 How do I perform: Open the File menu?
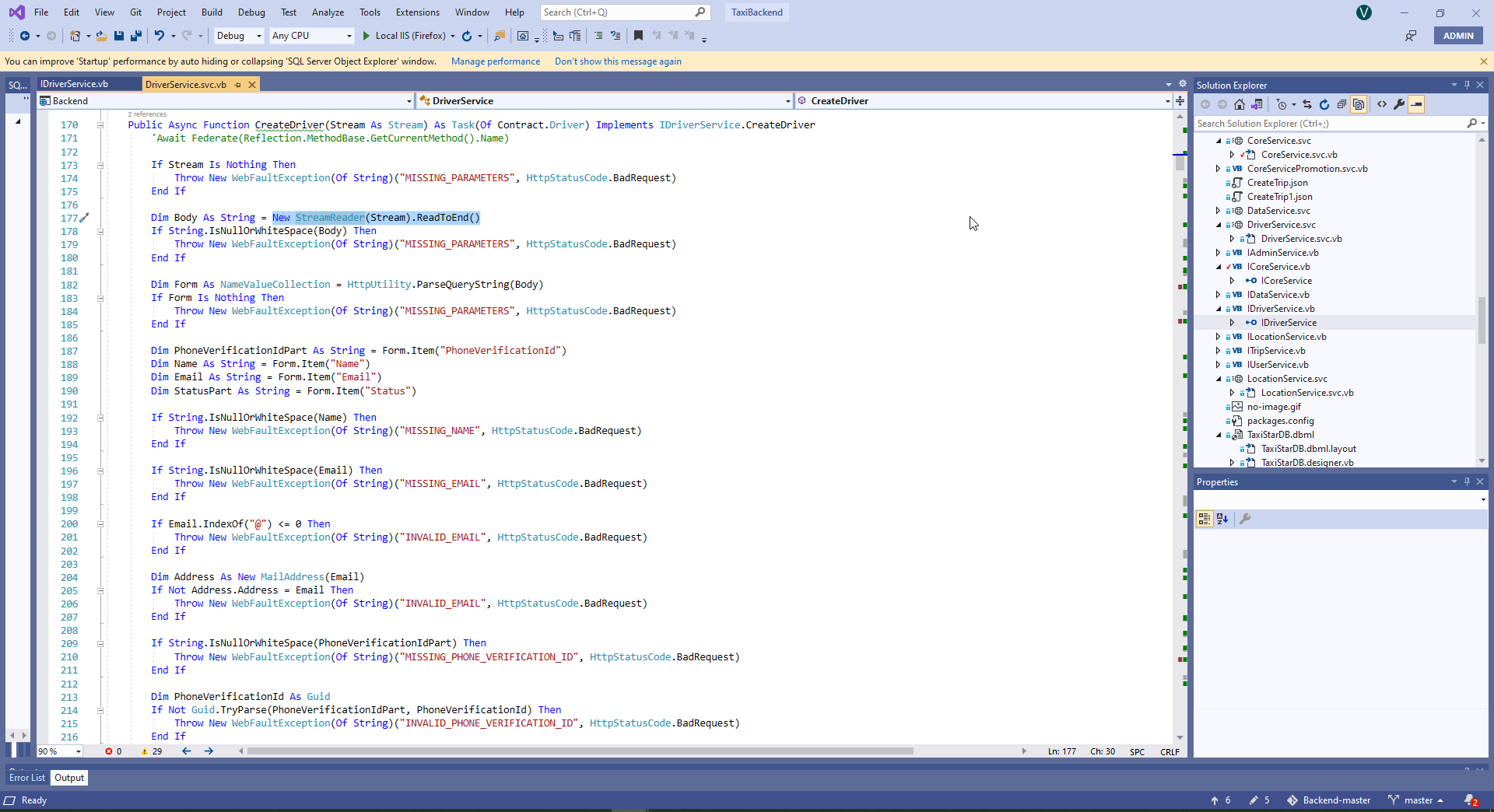click(x=41, y=12)
